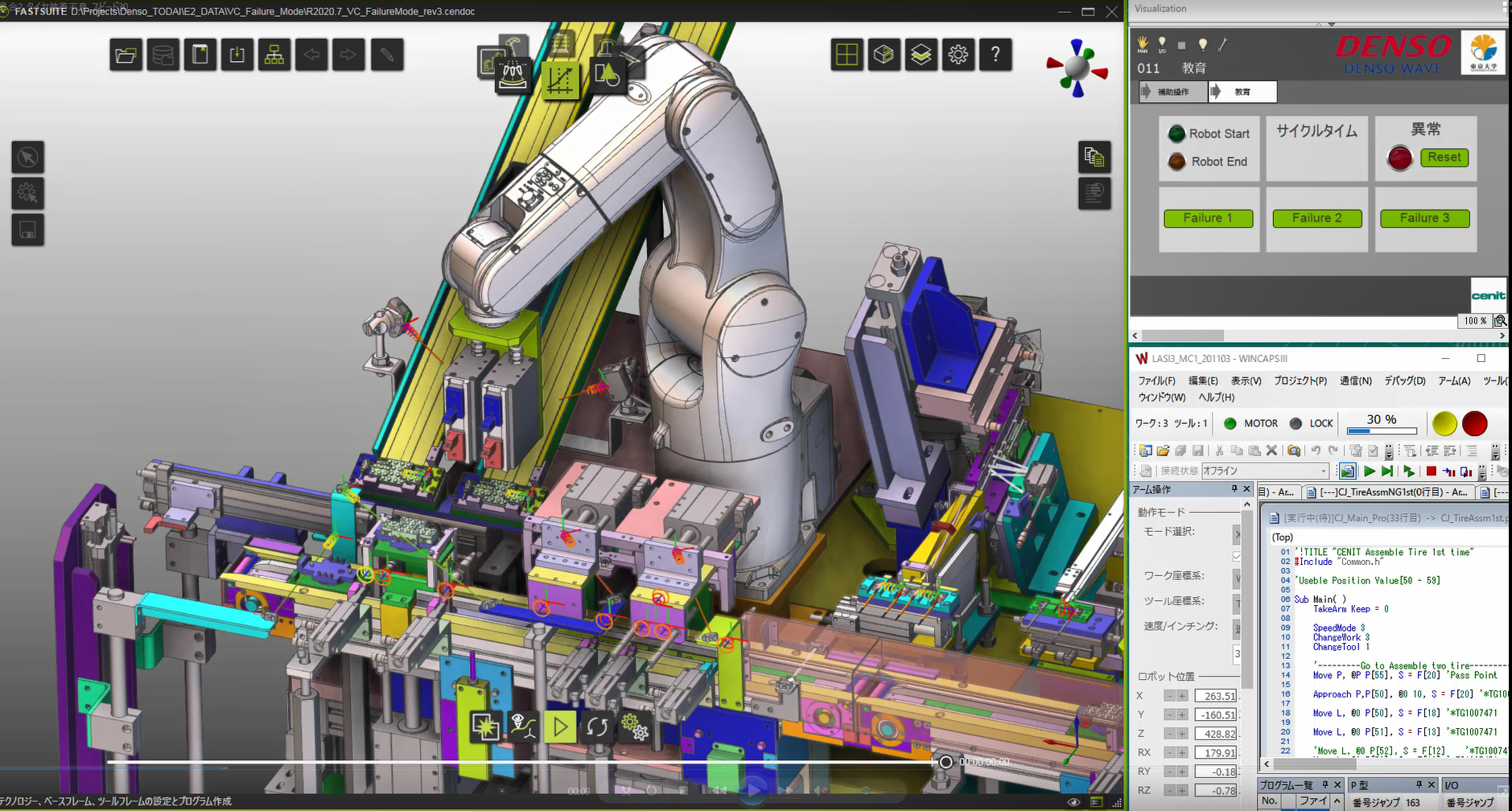Screen dimensions: 1512x811
Task: Open the デバッグ(D) menu
Action: (x=1404, y=381)
